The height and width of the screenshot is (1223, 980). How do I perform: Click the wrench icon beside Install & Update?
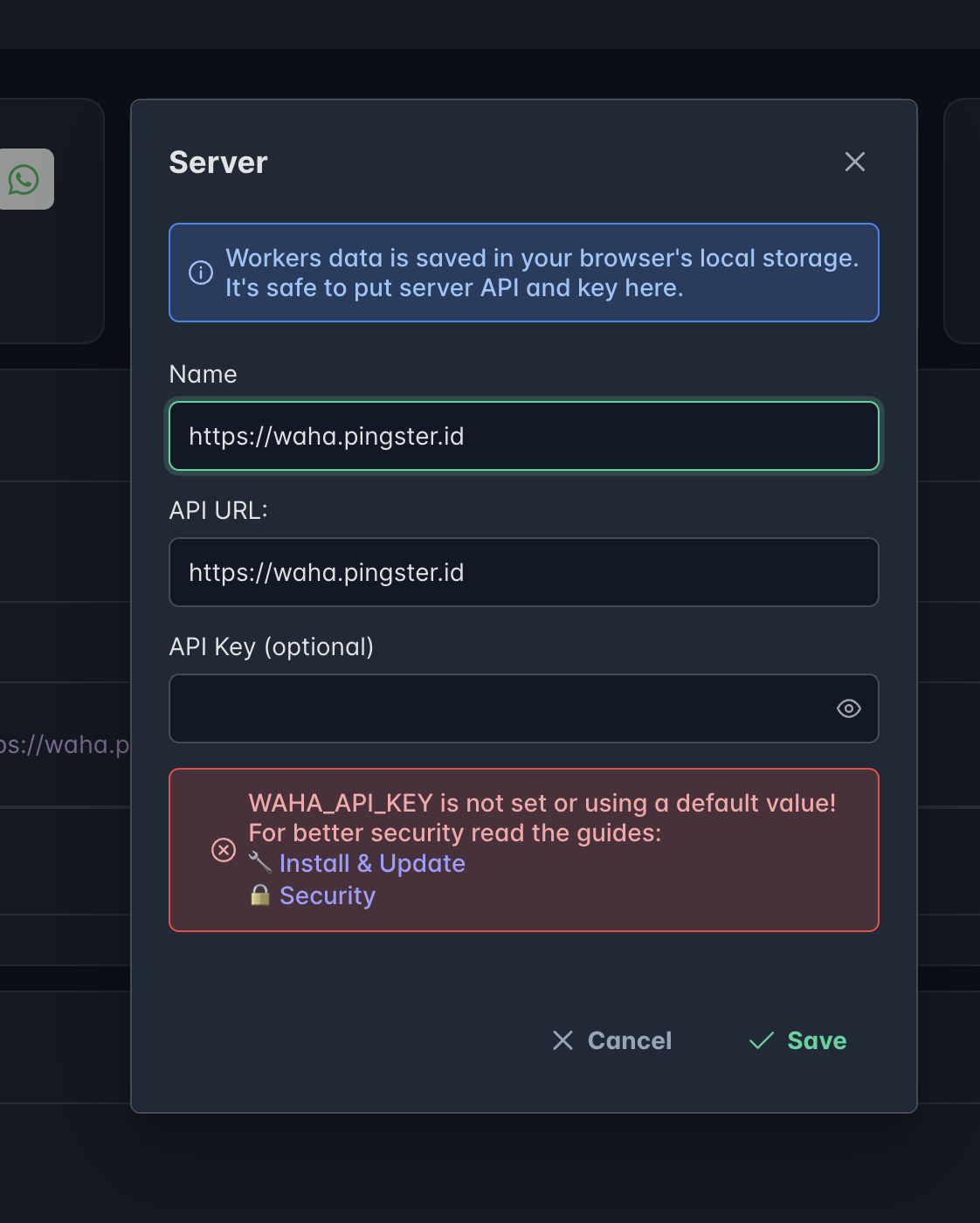[x=260, y=863]
